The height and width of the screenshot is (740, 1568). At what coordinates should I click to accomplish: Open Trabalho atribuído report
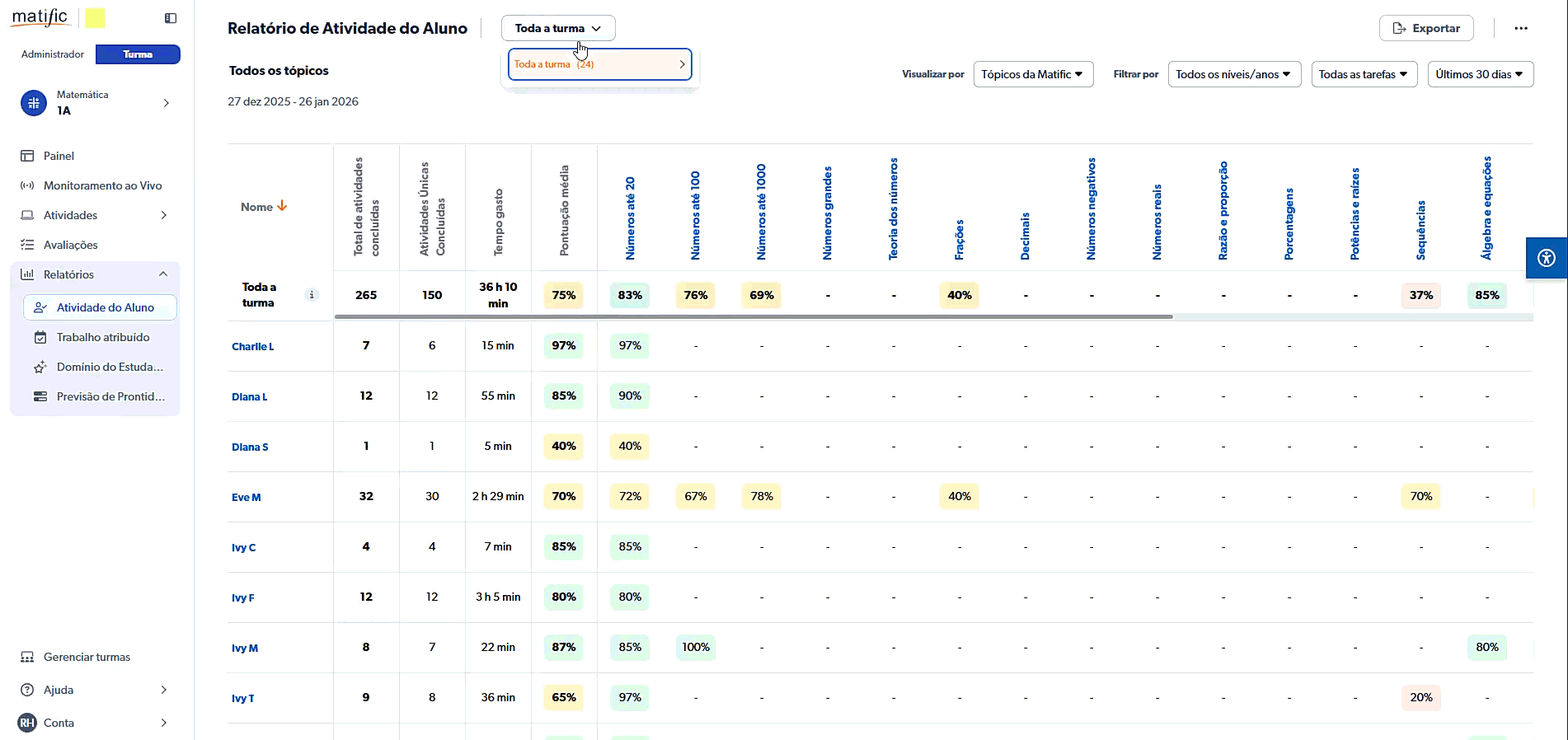pyautogui.click(x=103, y=337)
